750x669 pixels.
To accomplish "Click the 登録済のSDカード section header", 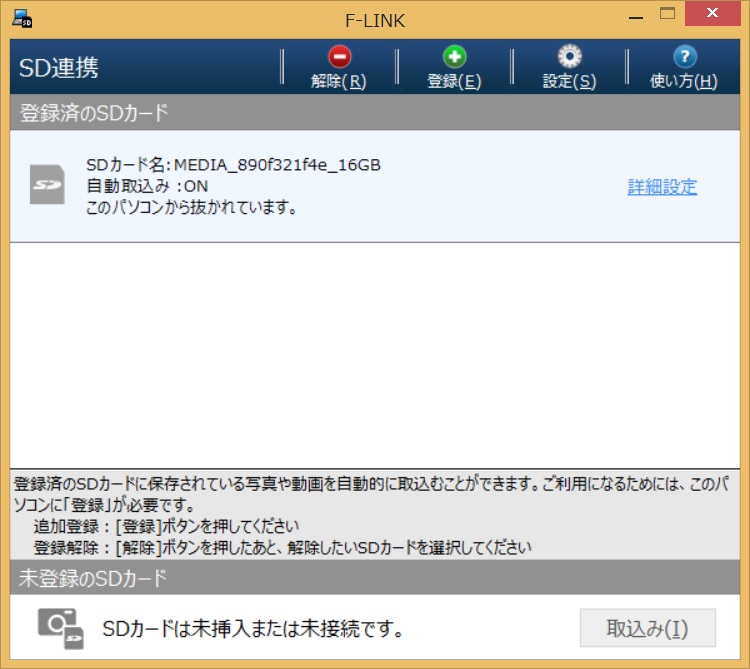I will tap(95, 113).
